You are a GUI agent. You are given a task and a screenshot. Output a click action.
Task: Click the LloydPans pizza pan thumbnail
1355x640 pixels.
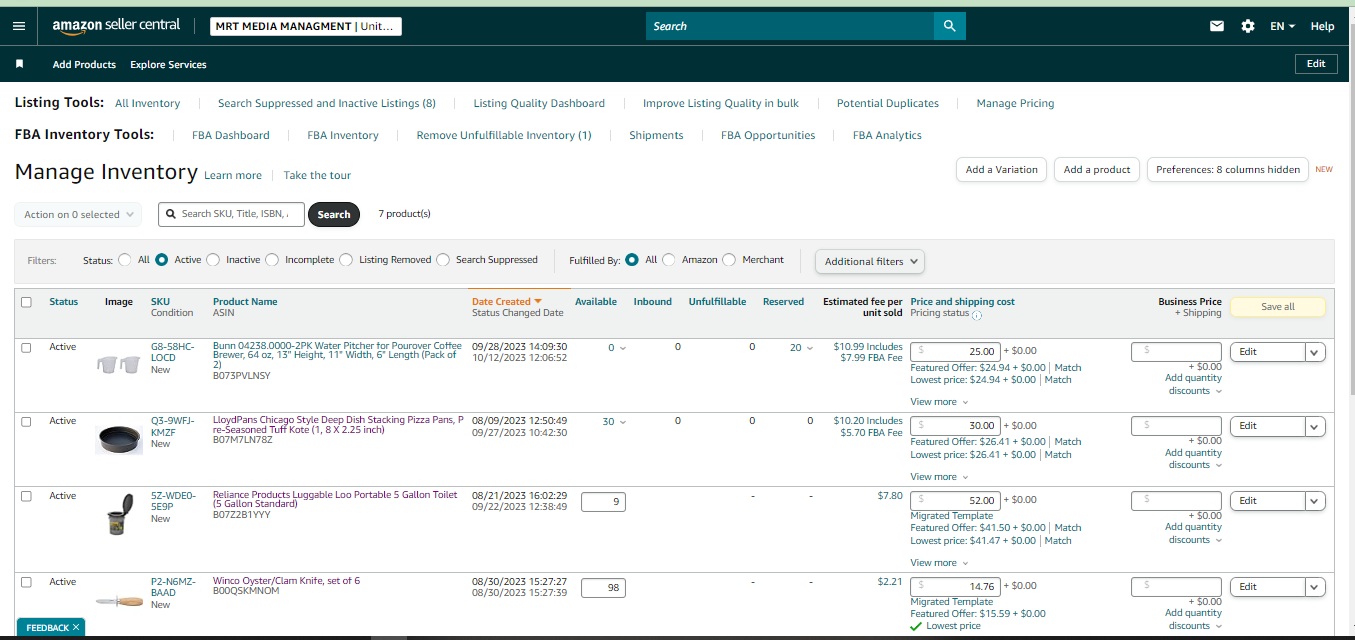tap(118, 439)
